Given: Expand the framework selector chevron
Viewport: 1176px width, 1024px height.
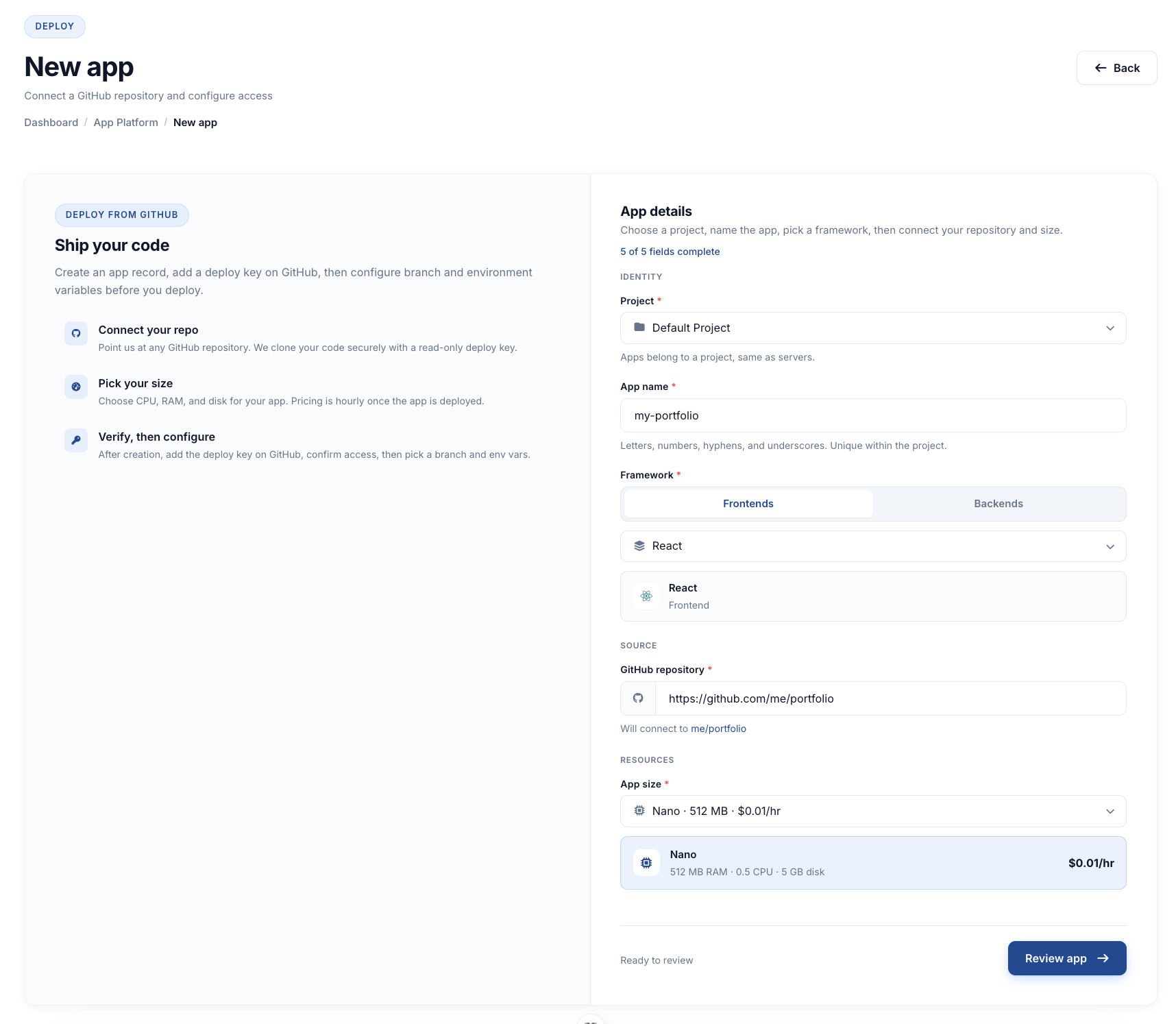Looking at the screenshot, I should [1110, 546].
